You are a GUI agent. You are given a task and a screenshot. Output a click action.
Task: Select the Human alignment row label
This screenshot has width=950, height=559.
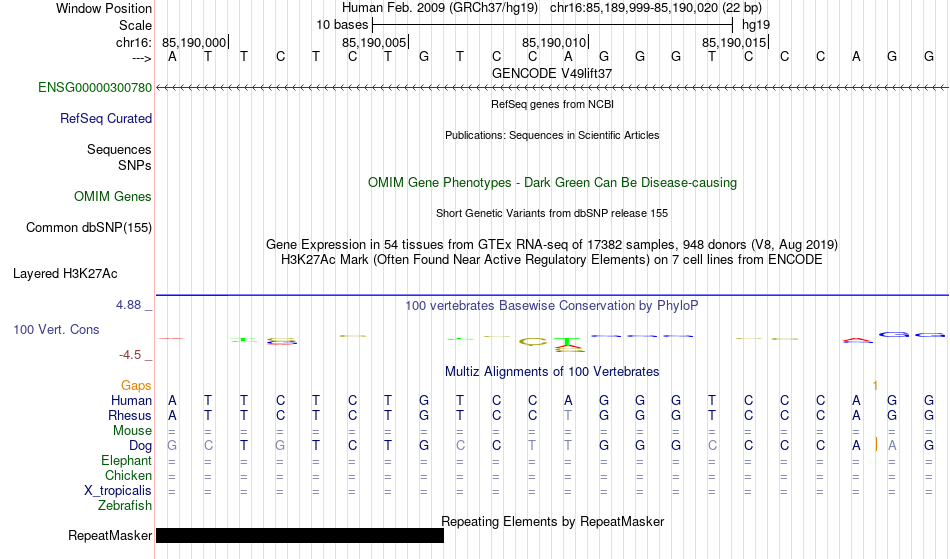click(131, 400)
